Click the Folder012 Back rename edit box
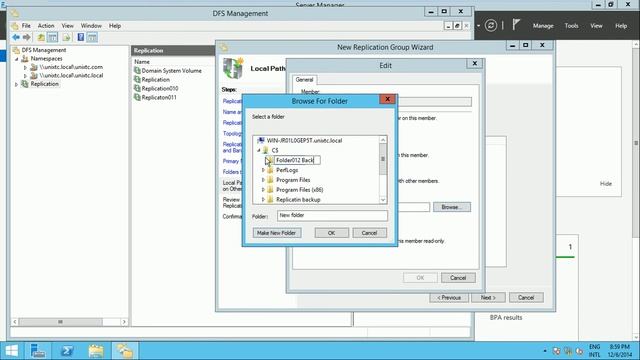640x360 pixels. coord(297,160)
